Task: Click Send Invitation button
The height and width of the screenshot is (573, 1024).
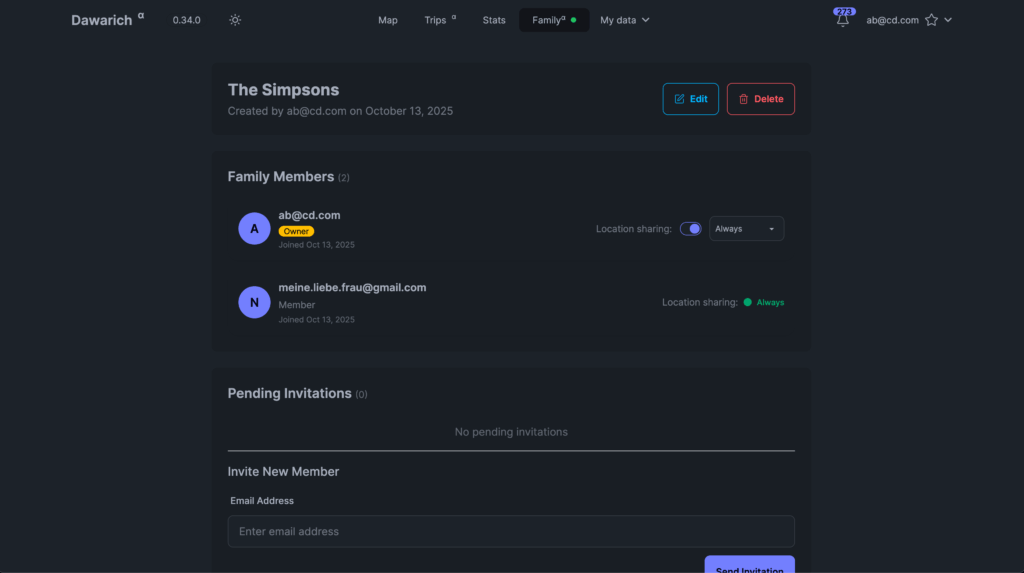Action: pos(749,567)
